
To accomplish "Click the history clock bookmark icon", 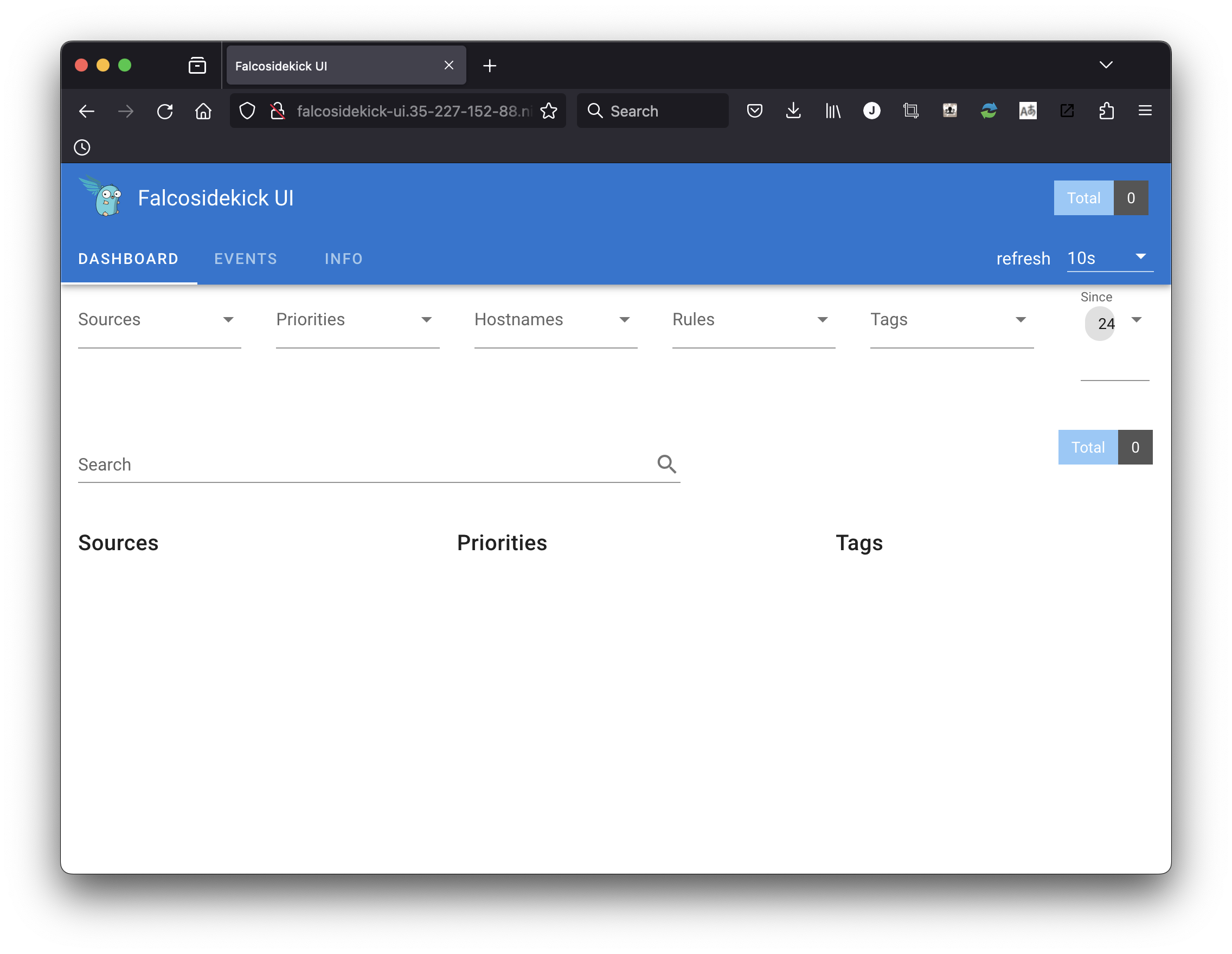I will pyautogui.click(x=82, y=148).
